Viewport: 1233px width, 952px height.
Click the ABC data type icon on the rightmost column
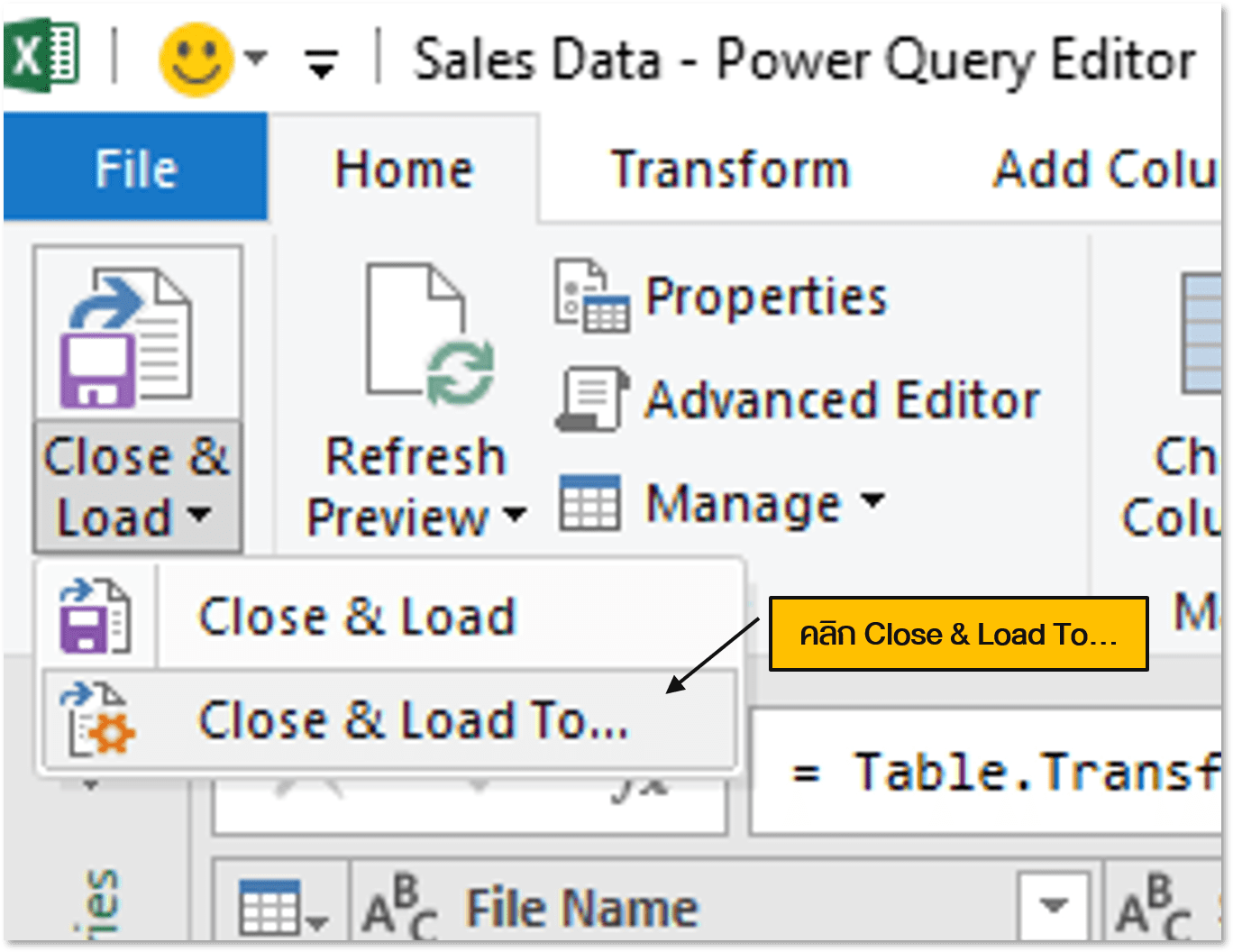1154,906
